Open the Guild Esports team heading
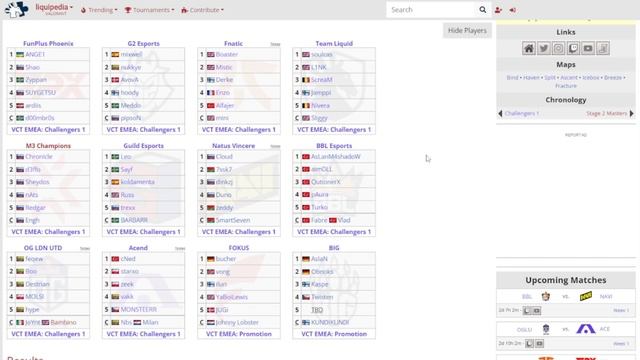Screen dimensions: 640x360 click(144, 146)
